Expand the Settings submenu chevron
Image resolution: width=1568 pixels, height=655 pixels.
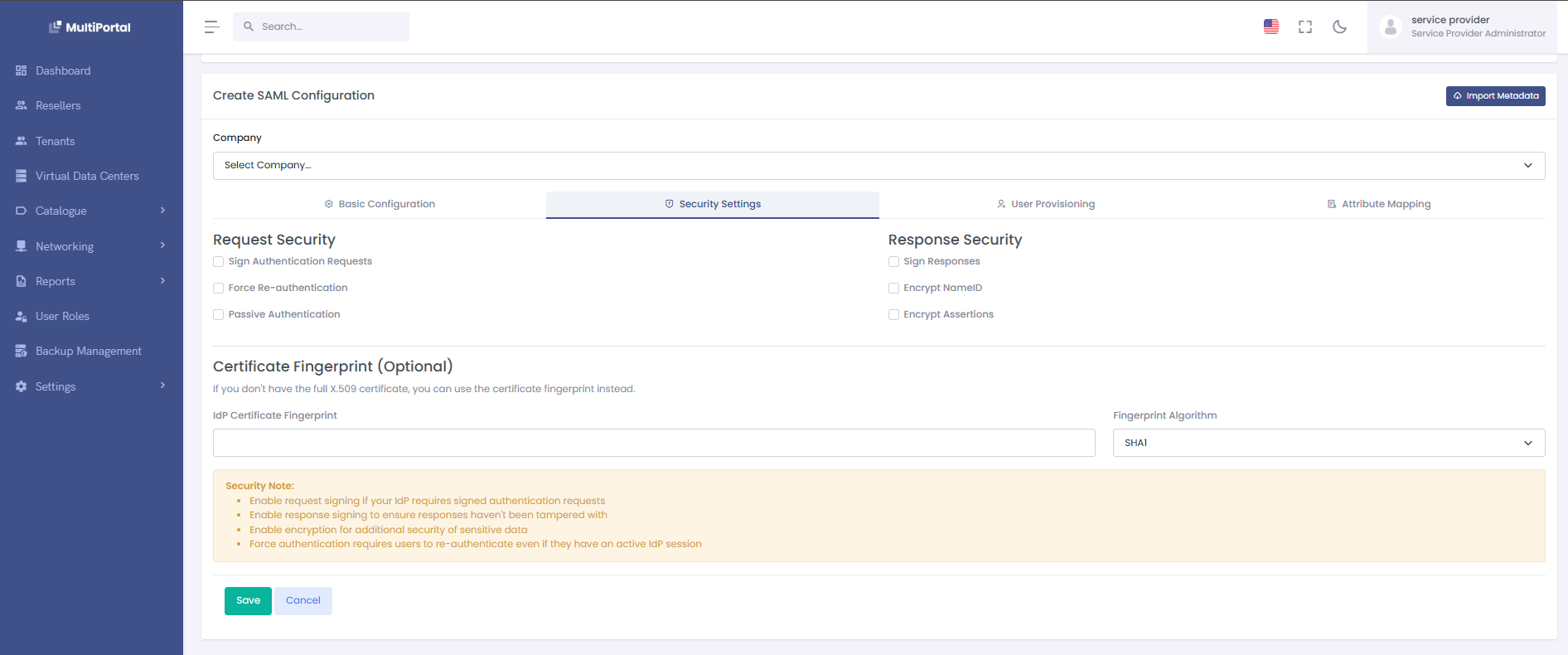pyautogui.click(x=163, y=386)
